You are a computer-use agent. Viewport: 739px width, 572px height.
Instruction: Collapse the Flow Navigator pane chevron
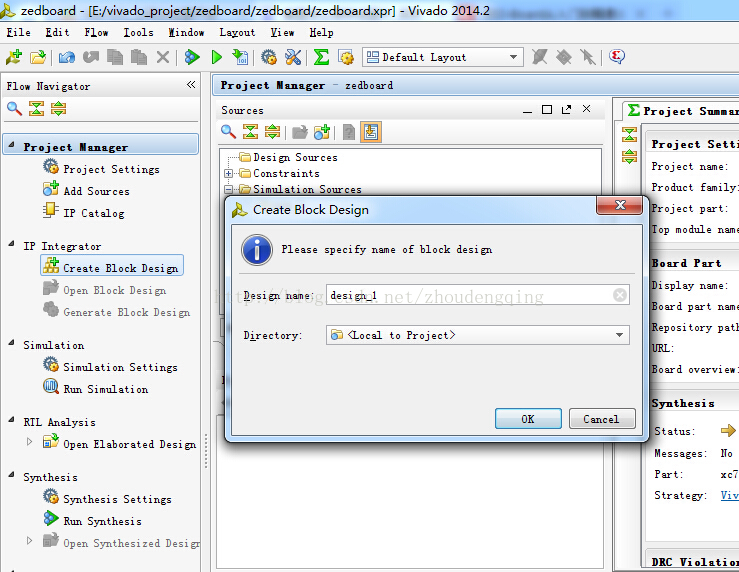pyautogui.click(x=191, y=84)
